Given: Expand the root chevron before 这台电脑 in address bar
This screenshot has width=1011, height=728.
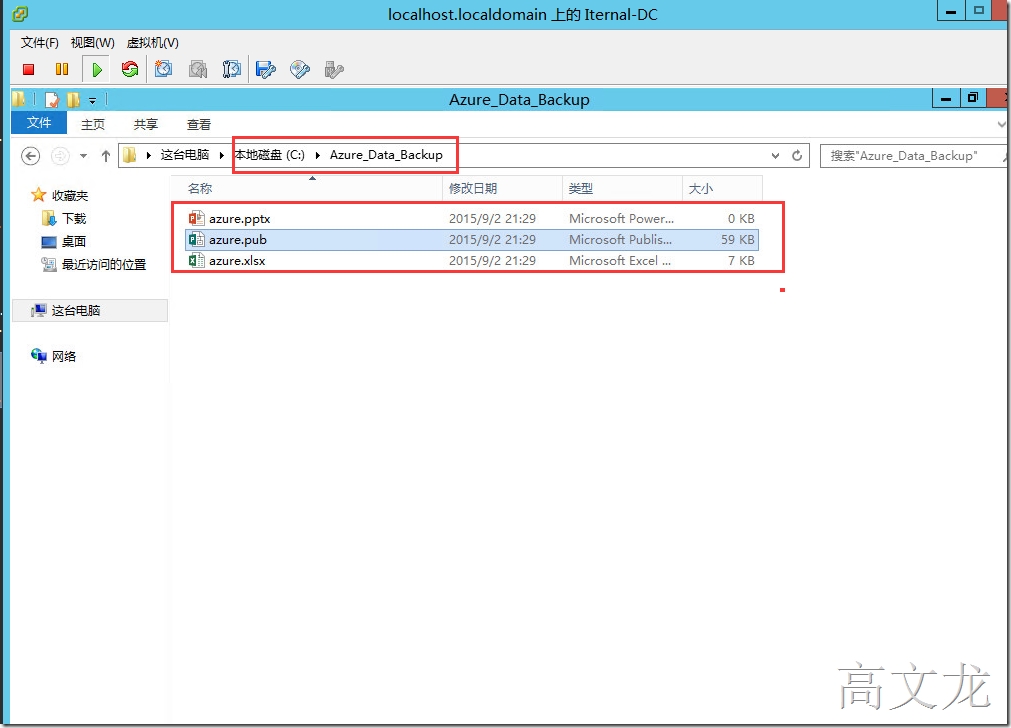Looking at the screenshot, I should [148, 155].
